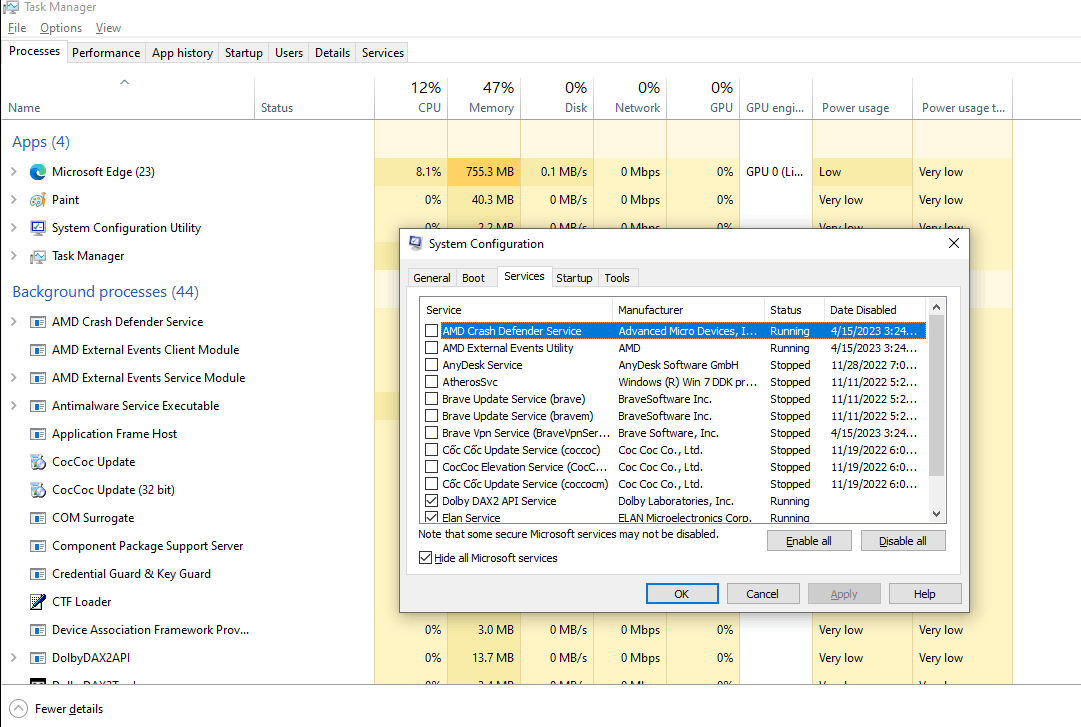Click the Disable all button
The height and width of the screenshot is (727, 1081).
[902, 541]
